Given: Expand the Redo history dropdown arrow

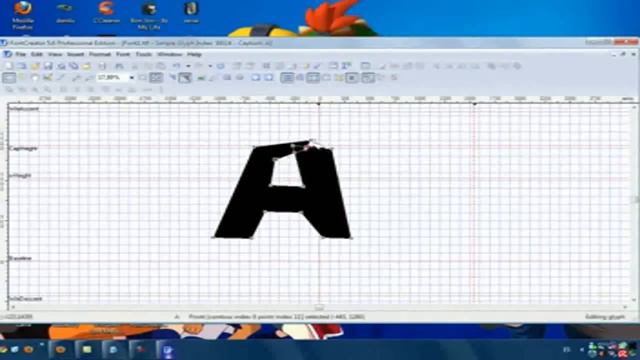Looking at the screenshot, I should (x=210, y=66).
